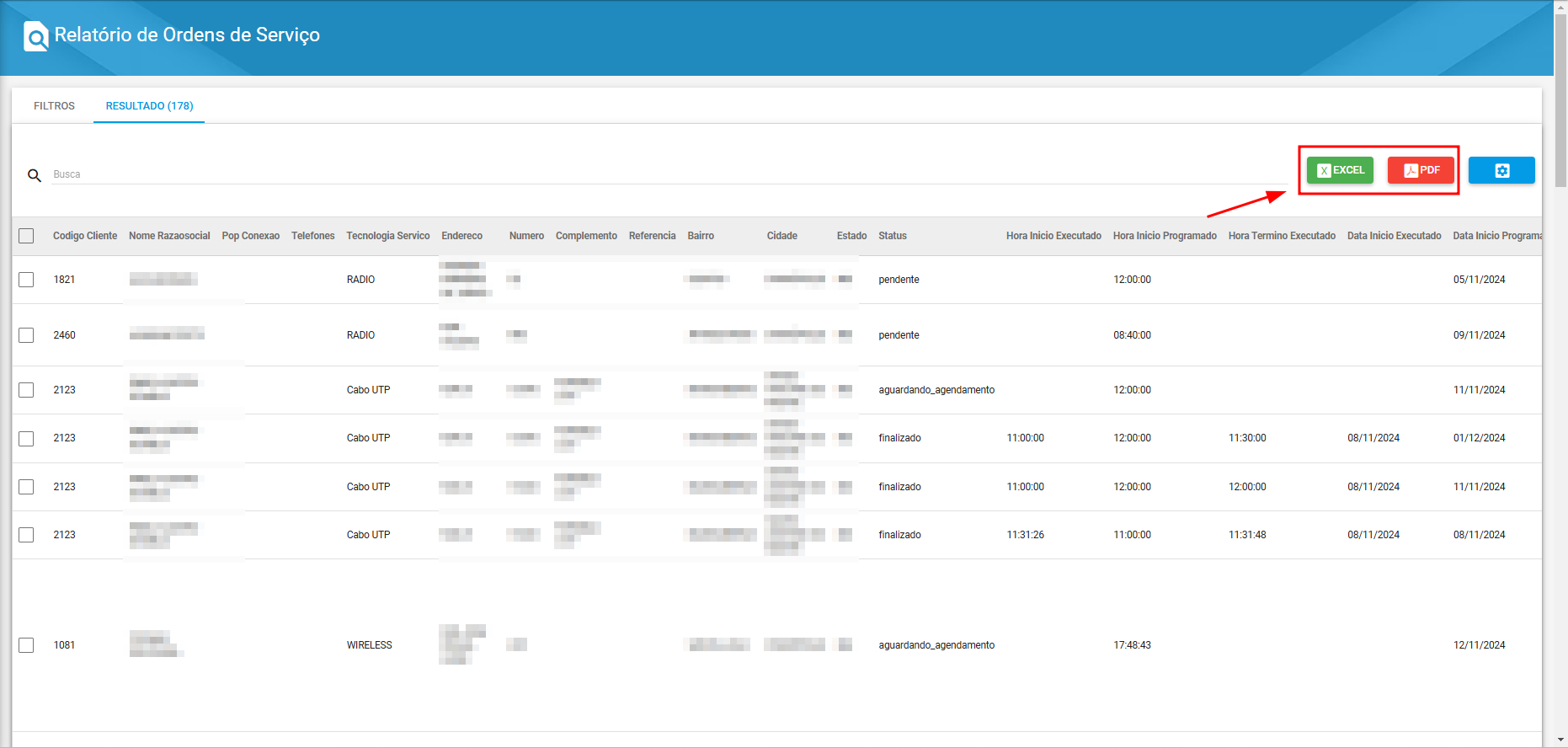Click the 17:48:43 programmed time cell
The width and height of the screenshot is (1568, 748).
point(1132,645)
